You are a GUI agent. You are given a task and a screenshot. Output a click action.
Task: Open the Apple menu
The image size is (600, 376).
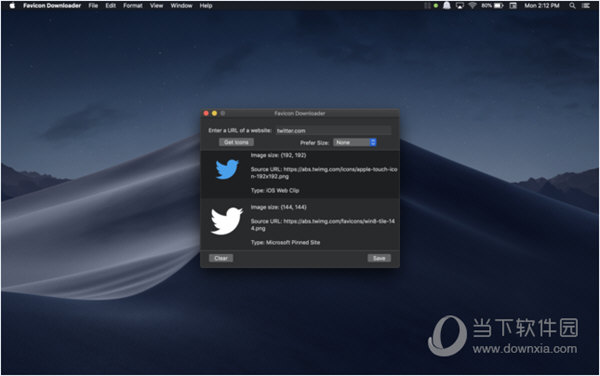(12, 5)
